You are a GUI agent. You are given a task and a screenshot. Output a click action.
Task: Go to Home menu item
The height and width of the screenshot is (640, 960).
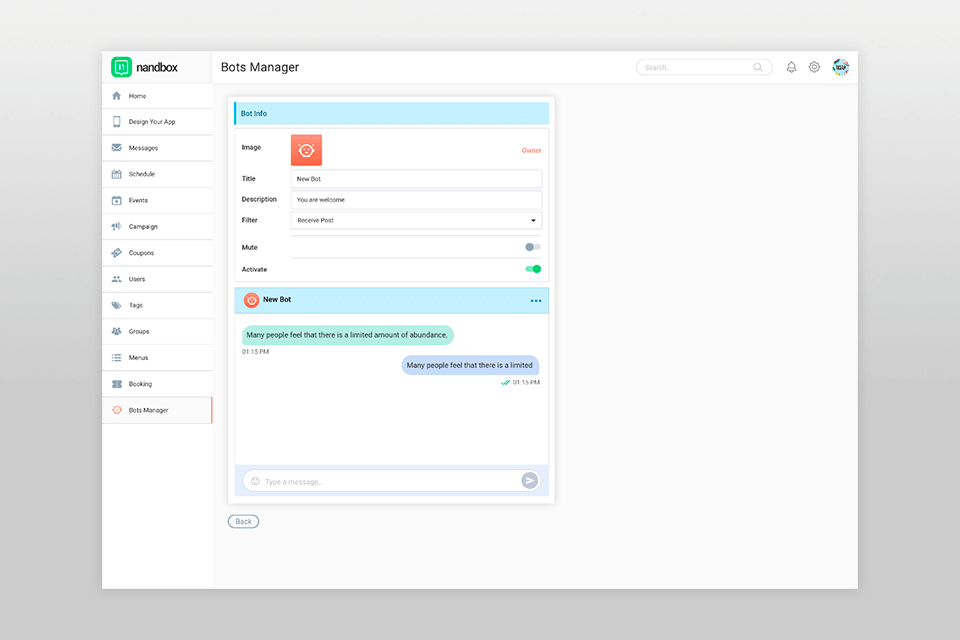(x=157, y=96)
